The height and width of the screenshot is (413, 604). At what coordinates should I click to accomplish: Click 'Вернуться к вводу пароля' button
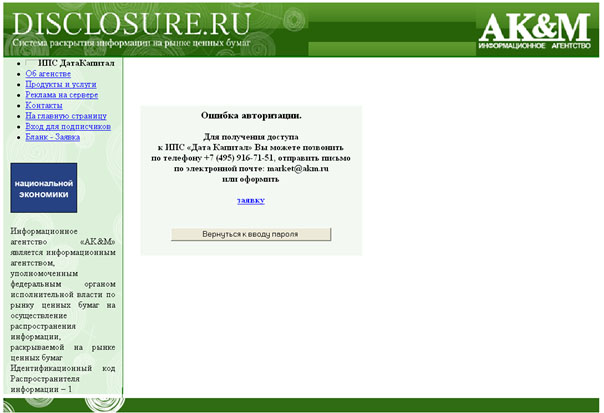[251, 234]
